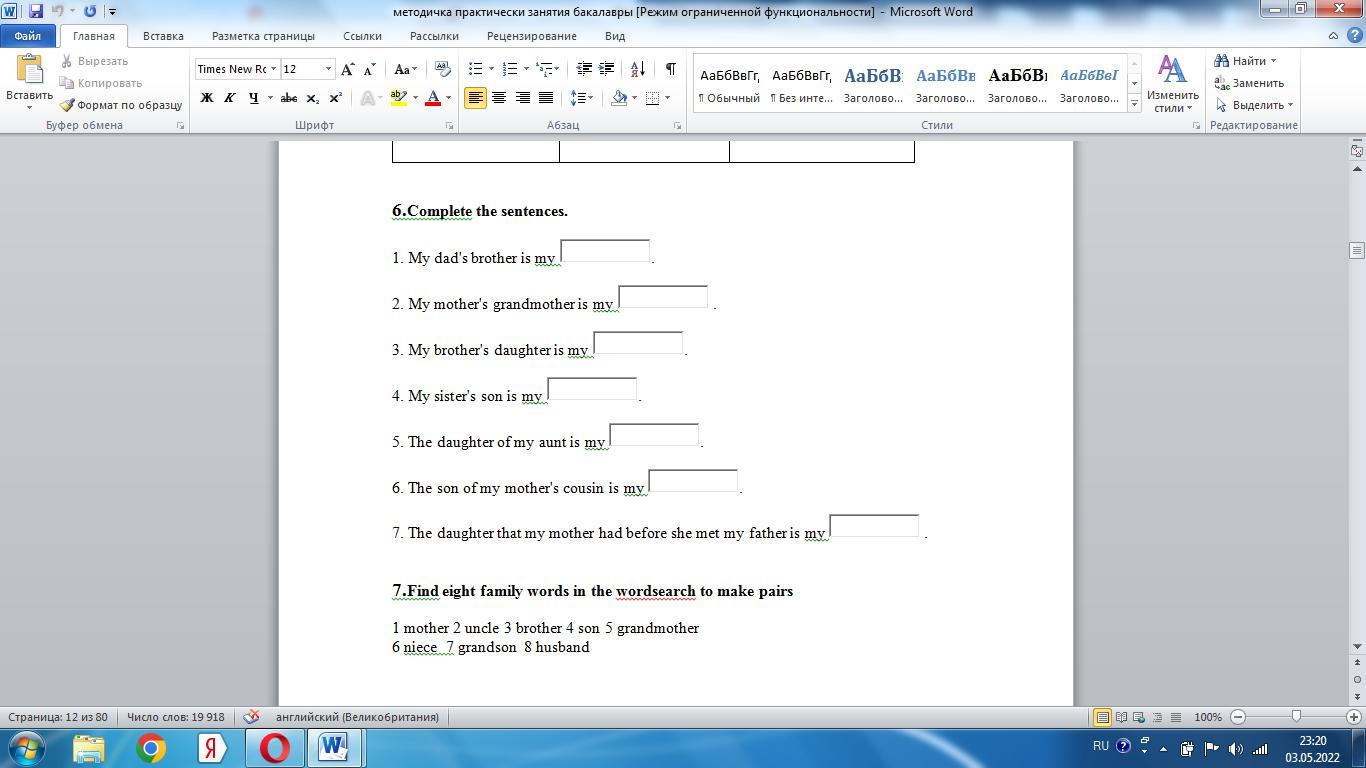Click the vertical scrollbar thumb

(x=1357, y=250)
